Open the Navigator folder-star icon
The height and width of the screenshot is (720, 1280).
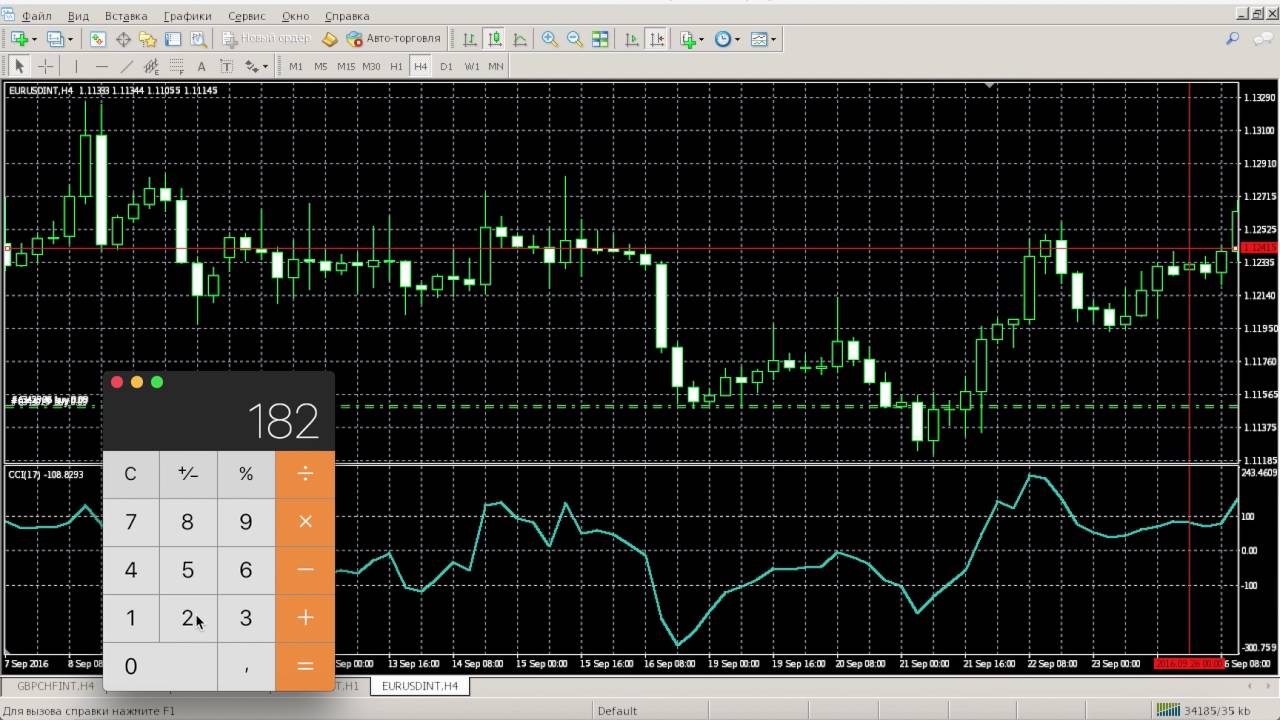click(x=148, y=39)
